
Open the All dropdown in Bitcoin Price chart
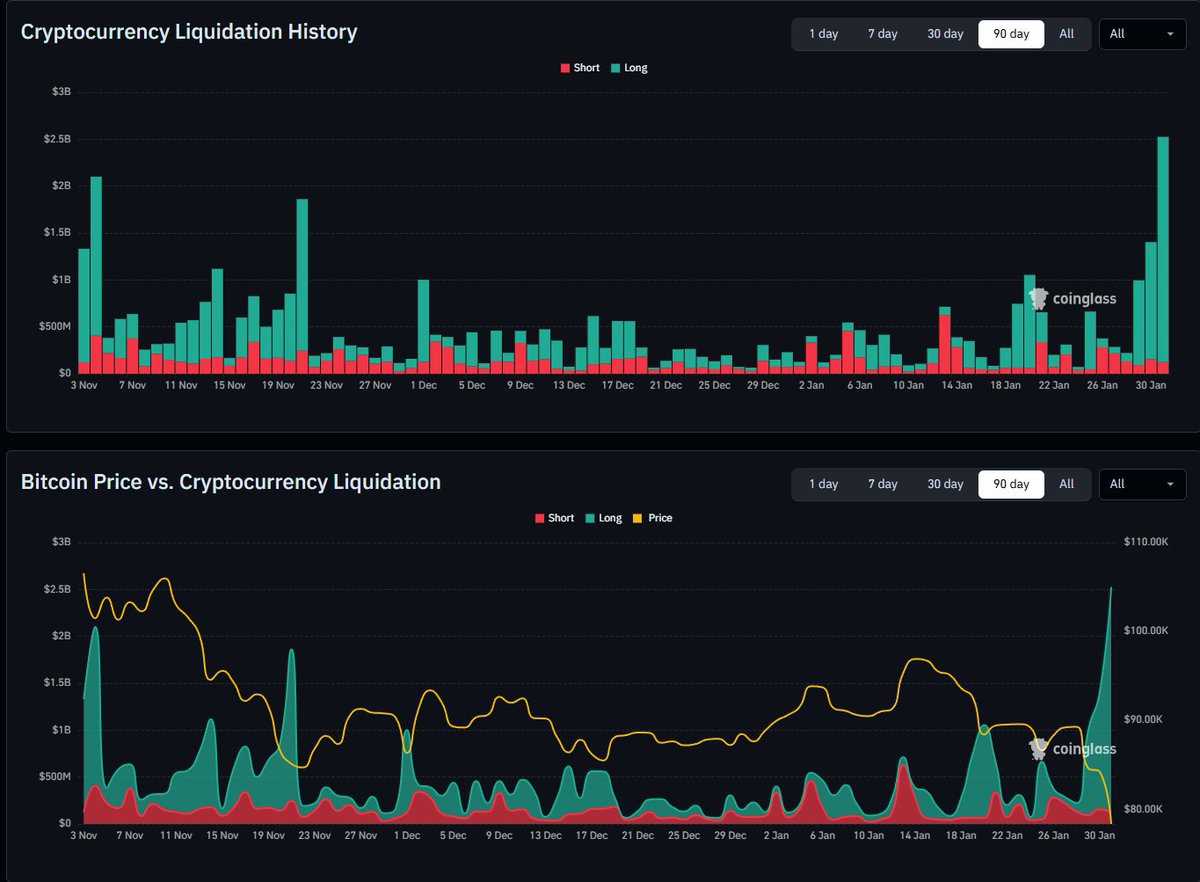pos(1142,484)
